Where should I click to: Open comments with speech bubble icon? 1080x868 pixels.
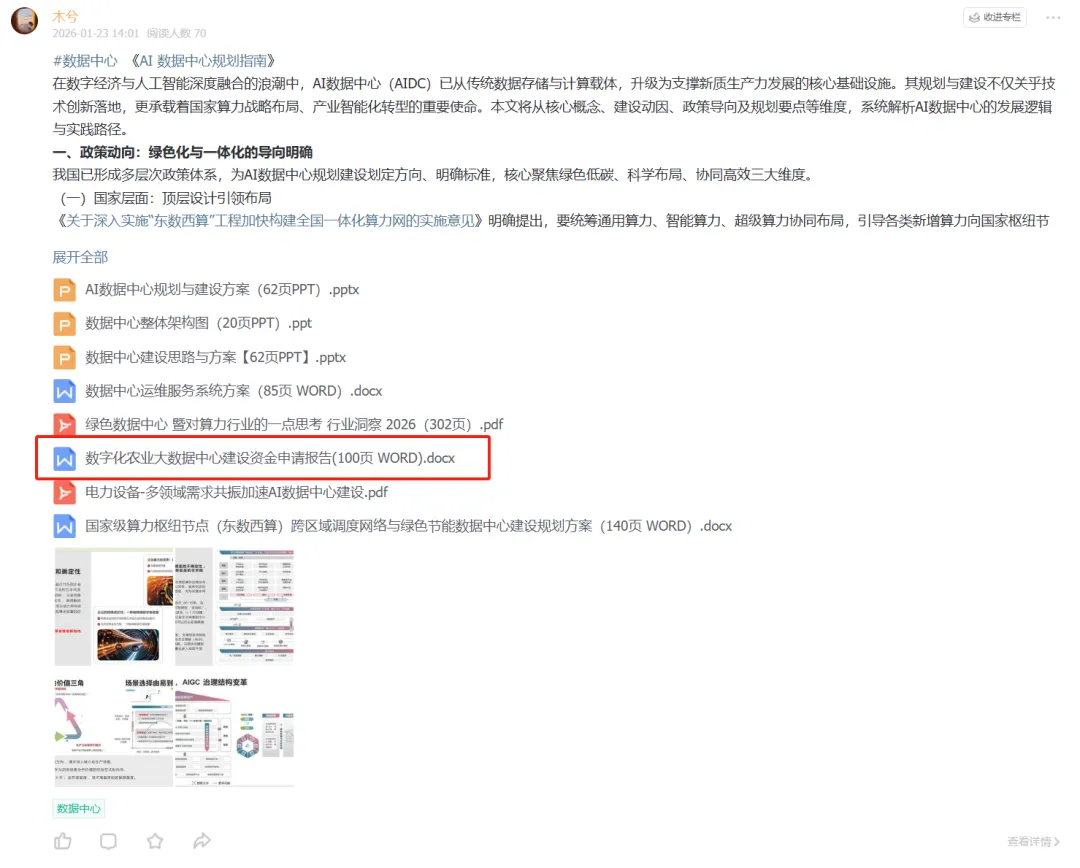(108, 841)
